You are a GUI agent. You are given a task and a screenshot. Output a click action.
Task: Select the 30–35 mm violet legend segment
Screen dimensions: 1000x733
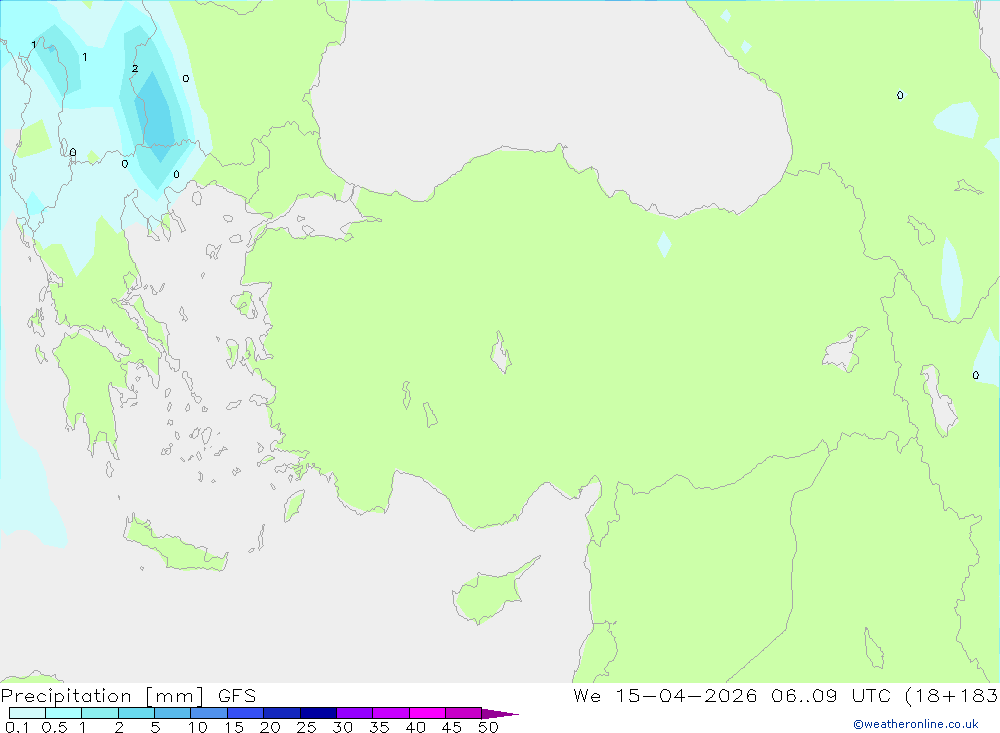point(355,713)
